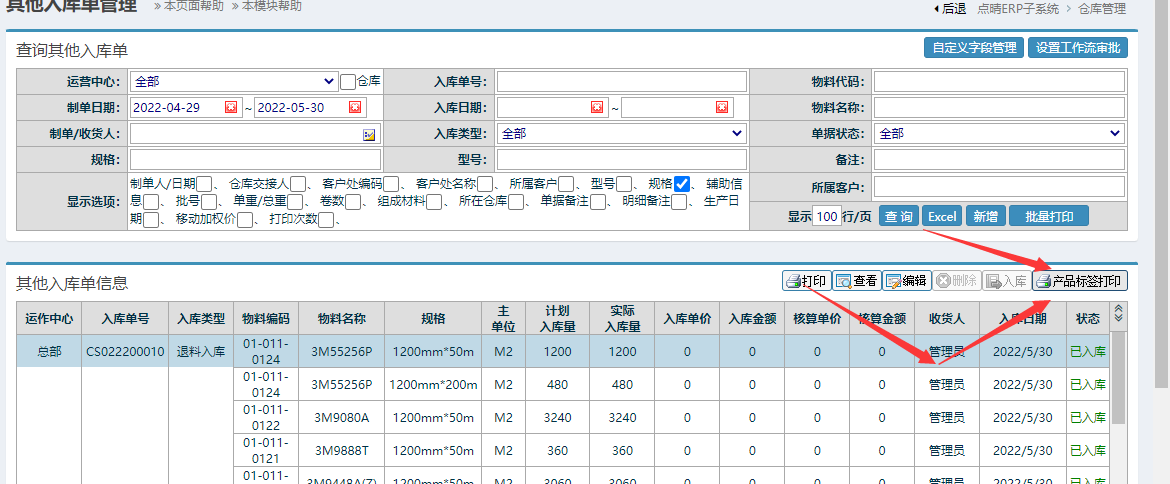The width and height of the screenshot is (1170, 484).
Task: Click the 仓库管理 breadcrumb item
Action: tap(1102, 9)
